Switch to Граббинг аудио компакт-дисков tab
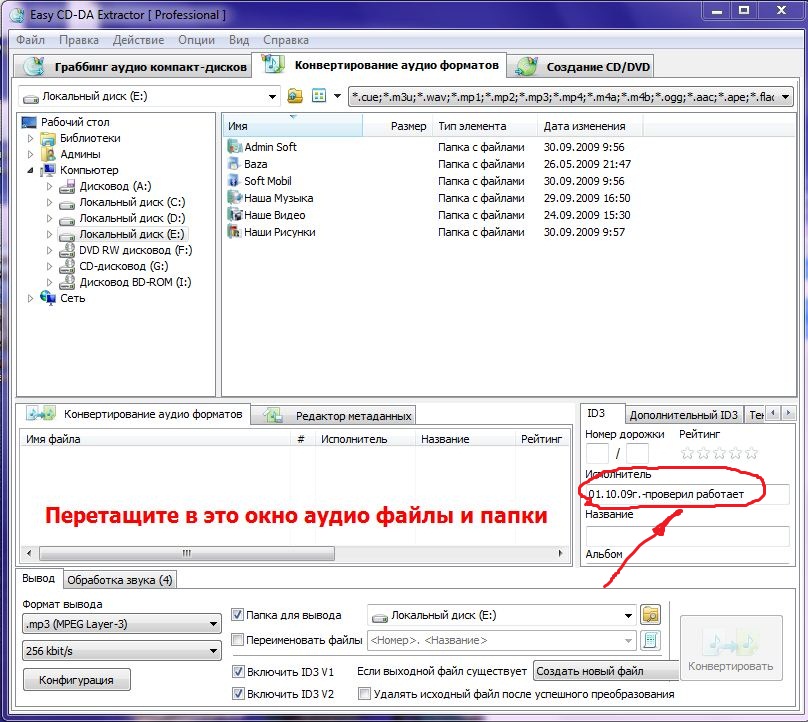Screen dimensions: 808x722 point(133,66)
